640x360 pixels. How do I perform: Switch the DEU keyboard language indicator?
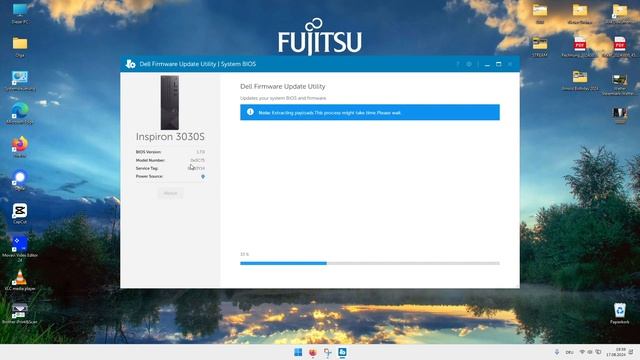[569, 352]
